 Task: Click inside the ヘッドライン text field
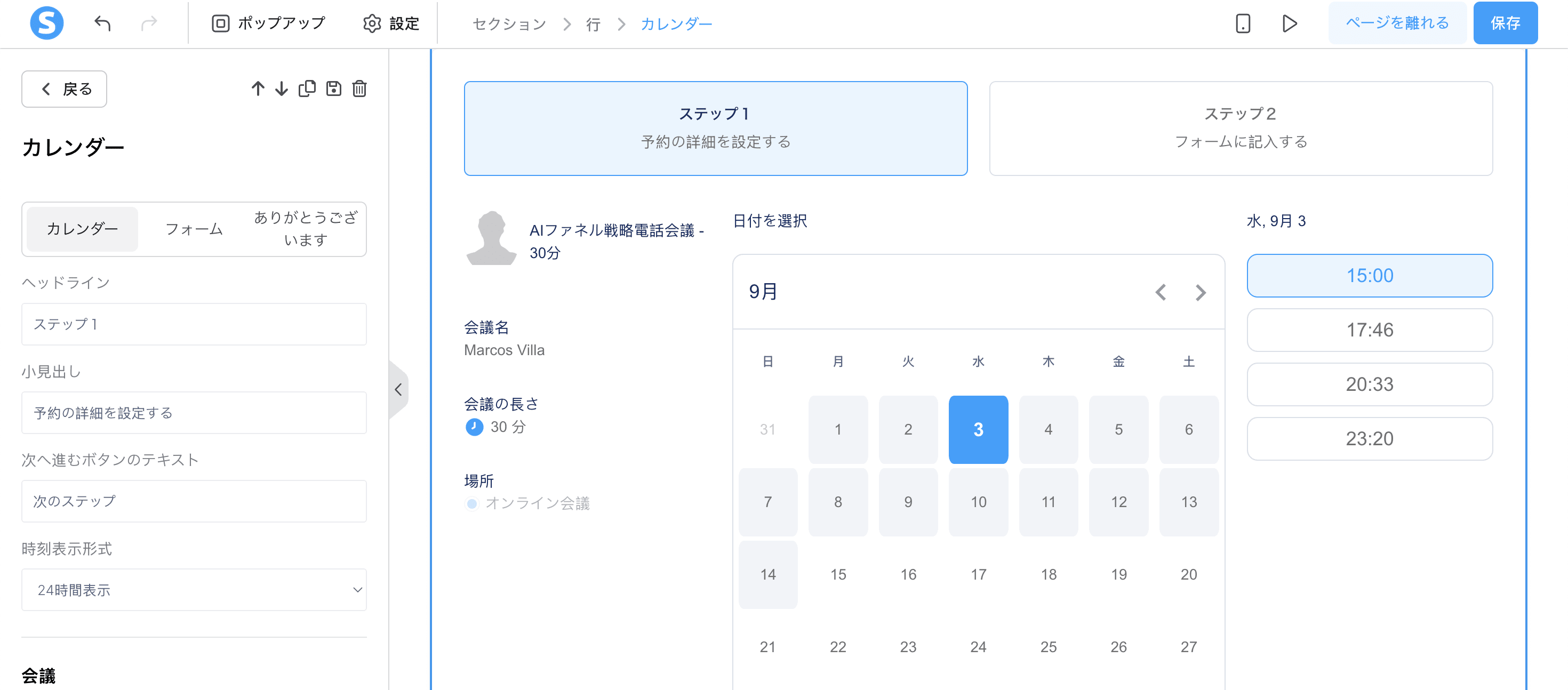[194, 324]
